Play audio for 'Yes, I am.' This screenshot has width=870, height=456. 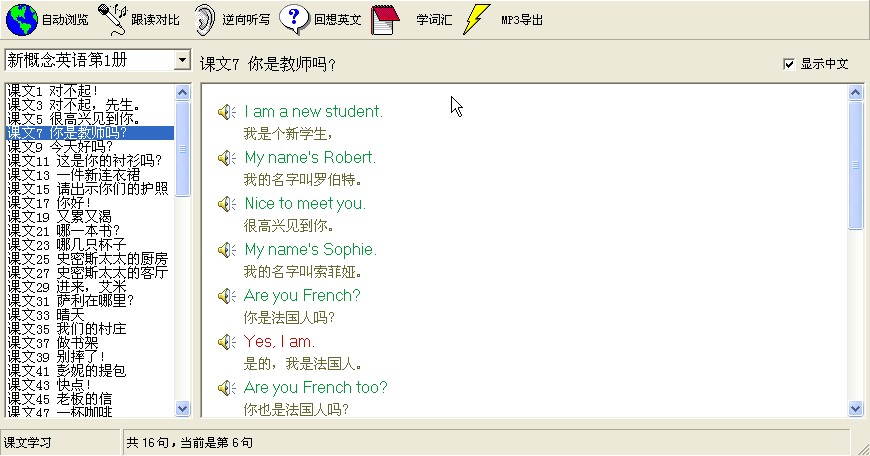click(x=226, y=342)
